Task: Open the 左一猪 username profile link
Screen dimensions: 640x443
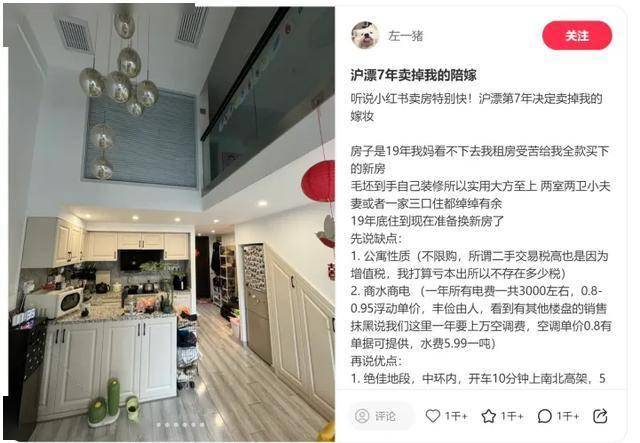Action: [406, 36]
